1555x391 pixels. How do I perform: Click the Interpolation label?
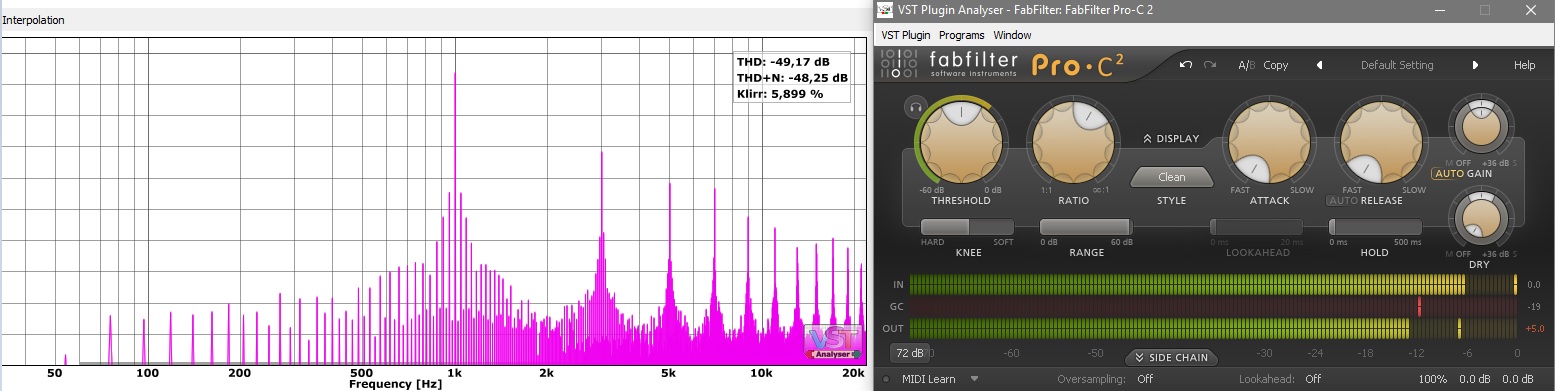[x=33, y=20]
